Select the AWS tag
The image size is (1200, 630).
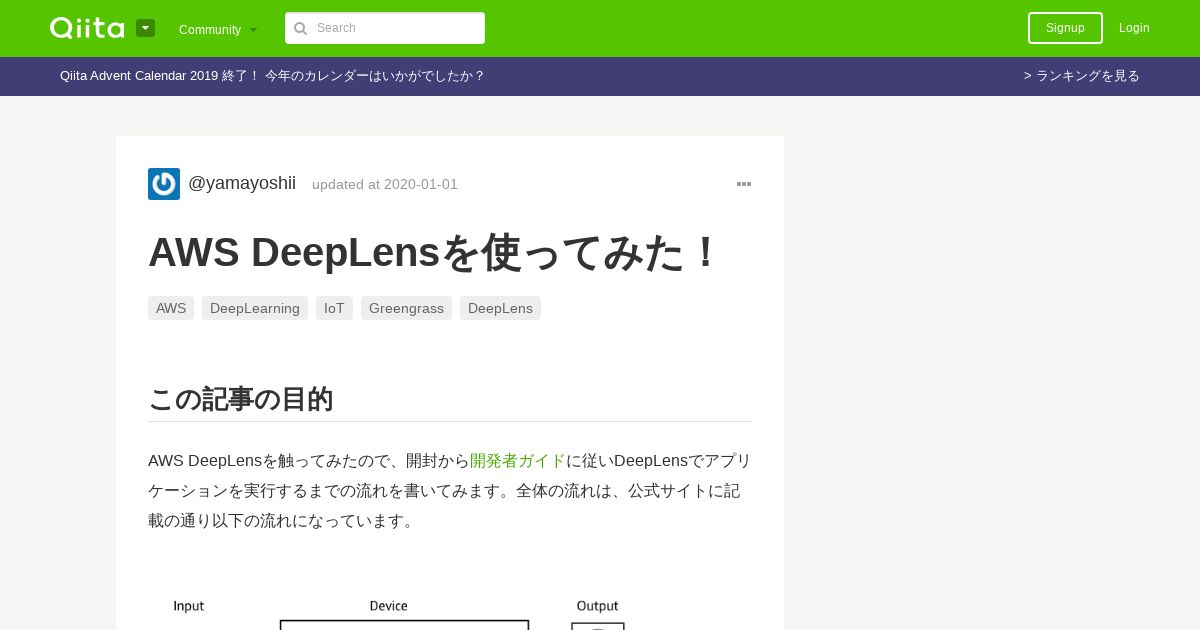click(171, 308)
